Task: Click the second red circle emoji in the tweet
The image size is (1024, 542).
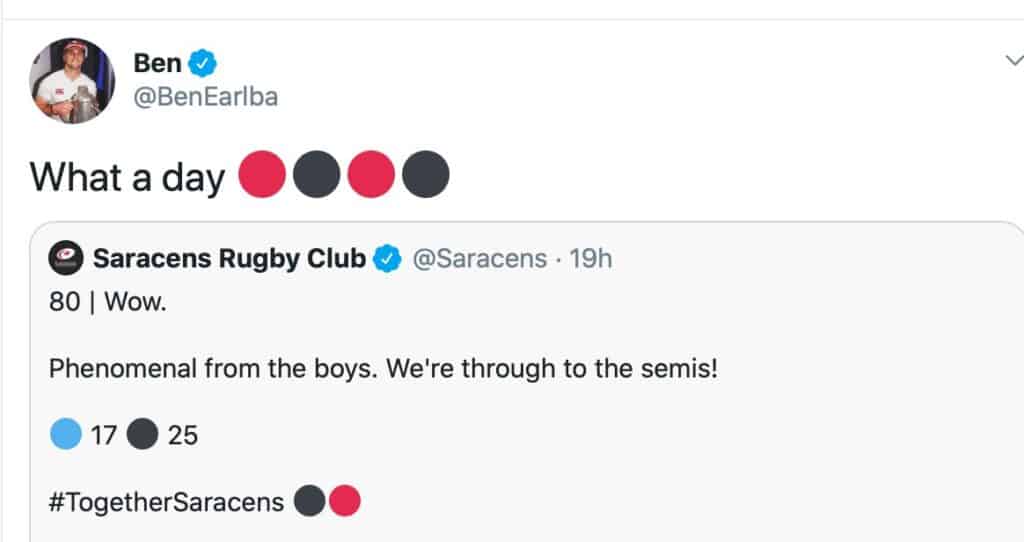Action: pyautogui.click(x=371, y=174)
